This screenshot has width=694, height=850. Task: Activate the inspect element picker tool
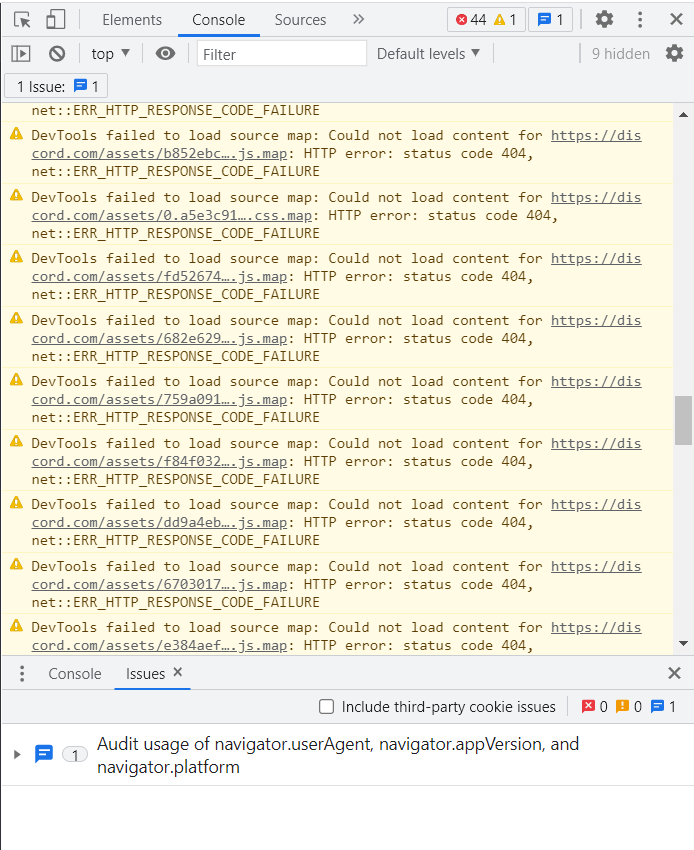pyautogui.click(x=23, y=20)
